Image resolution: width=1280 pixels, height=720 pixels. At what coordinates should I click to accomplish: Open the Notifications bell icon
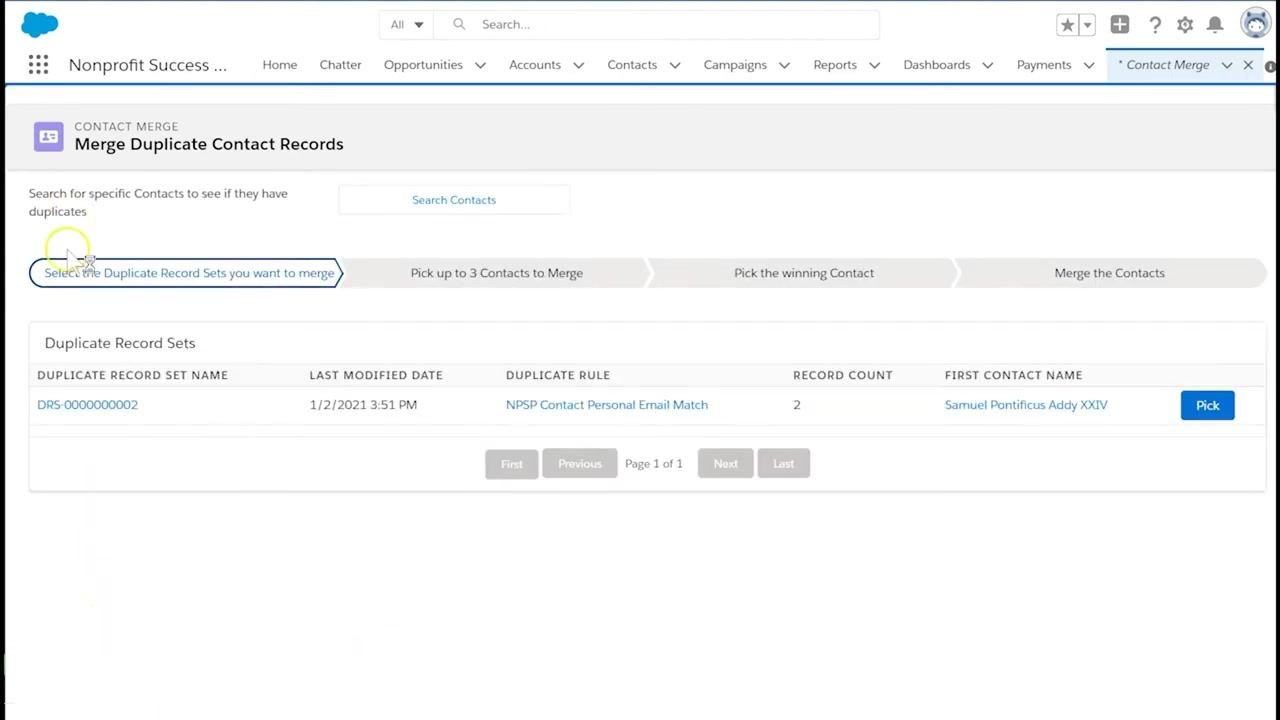pyautogui.click(x=1215, y=25)
